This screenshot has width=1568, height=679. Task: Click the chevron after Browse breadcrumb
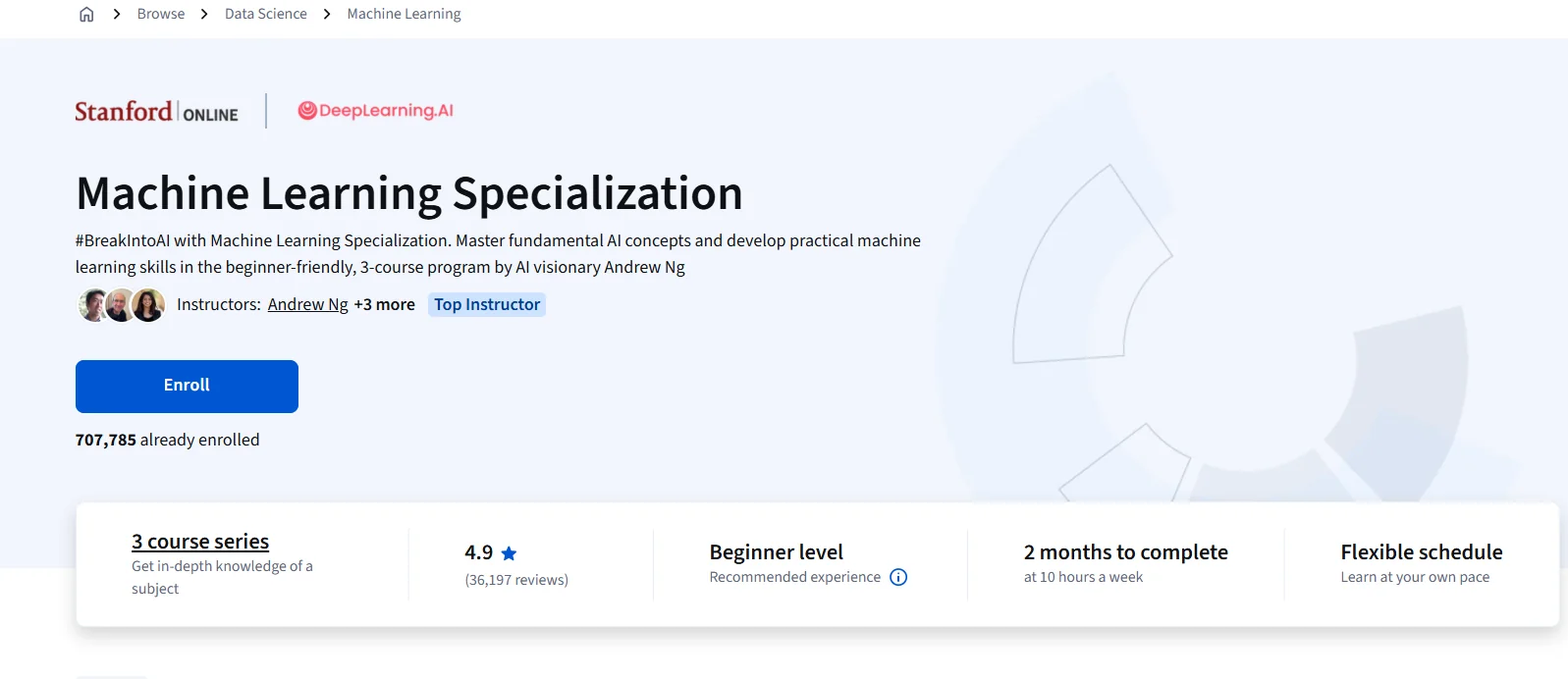204,14
